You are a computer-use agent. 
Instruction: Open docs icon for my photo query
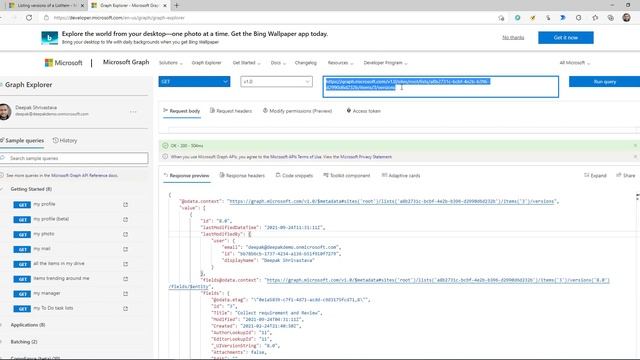pos(125,234)
